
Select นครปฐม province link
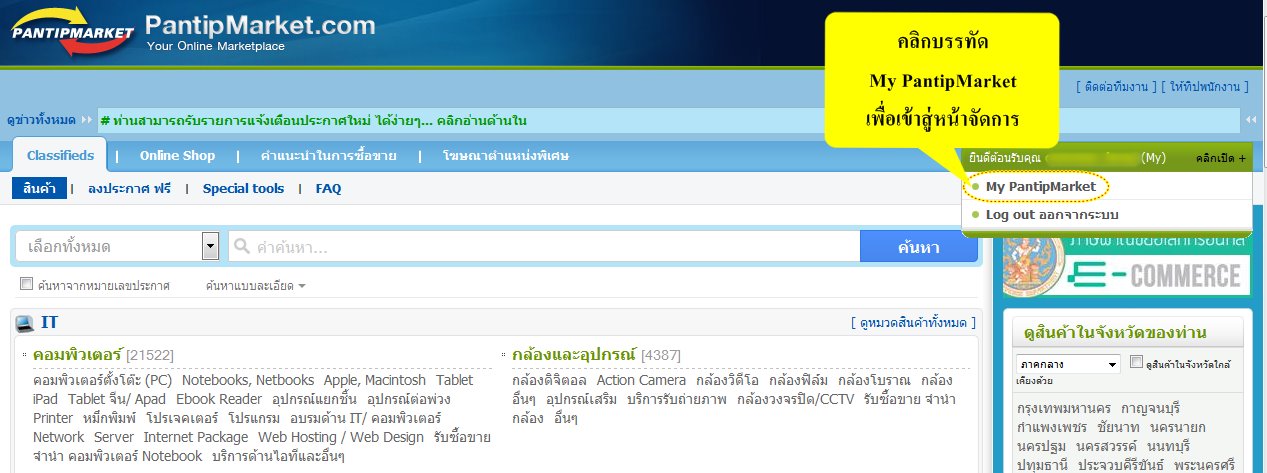point(1042,446)
